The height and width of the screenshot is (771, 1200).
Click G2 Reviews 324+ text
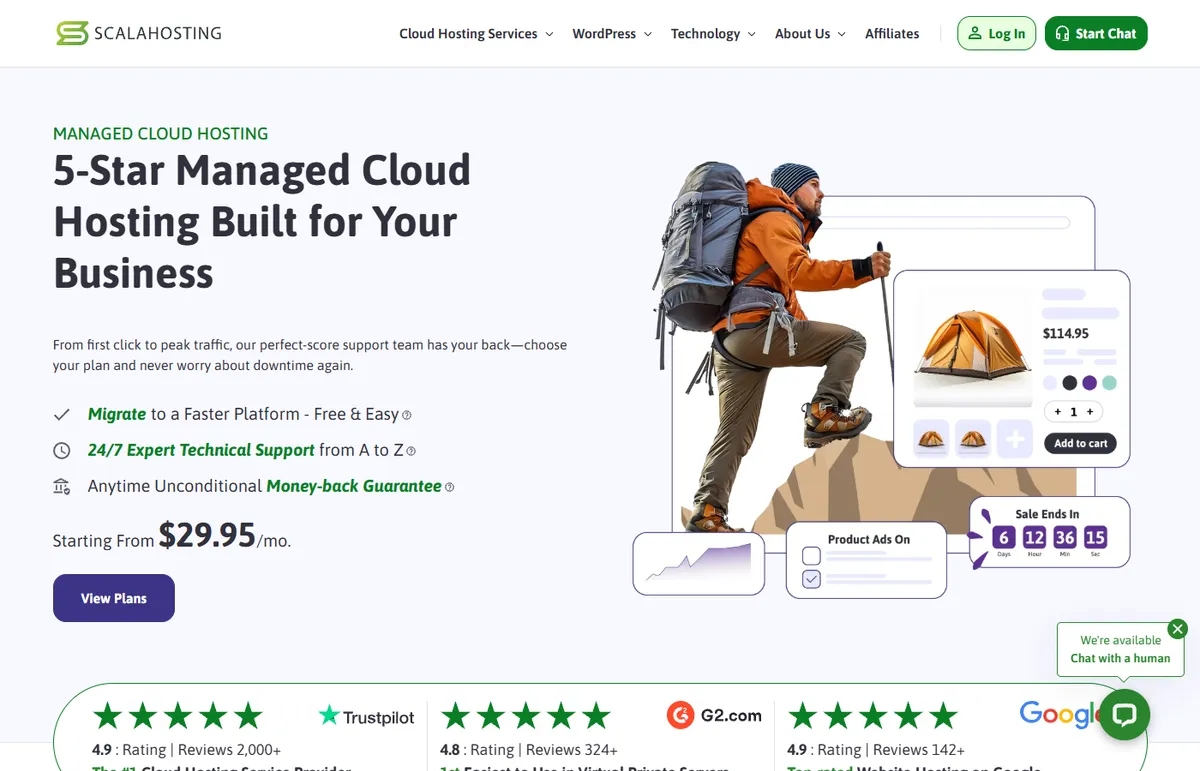[x=572, y=750]
